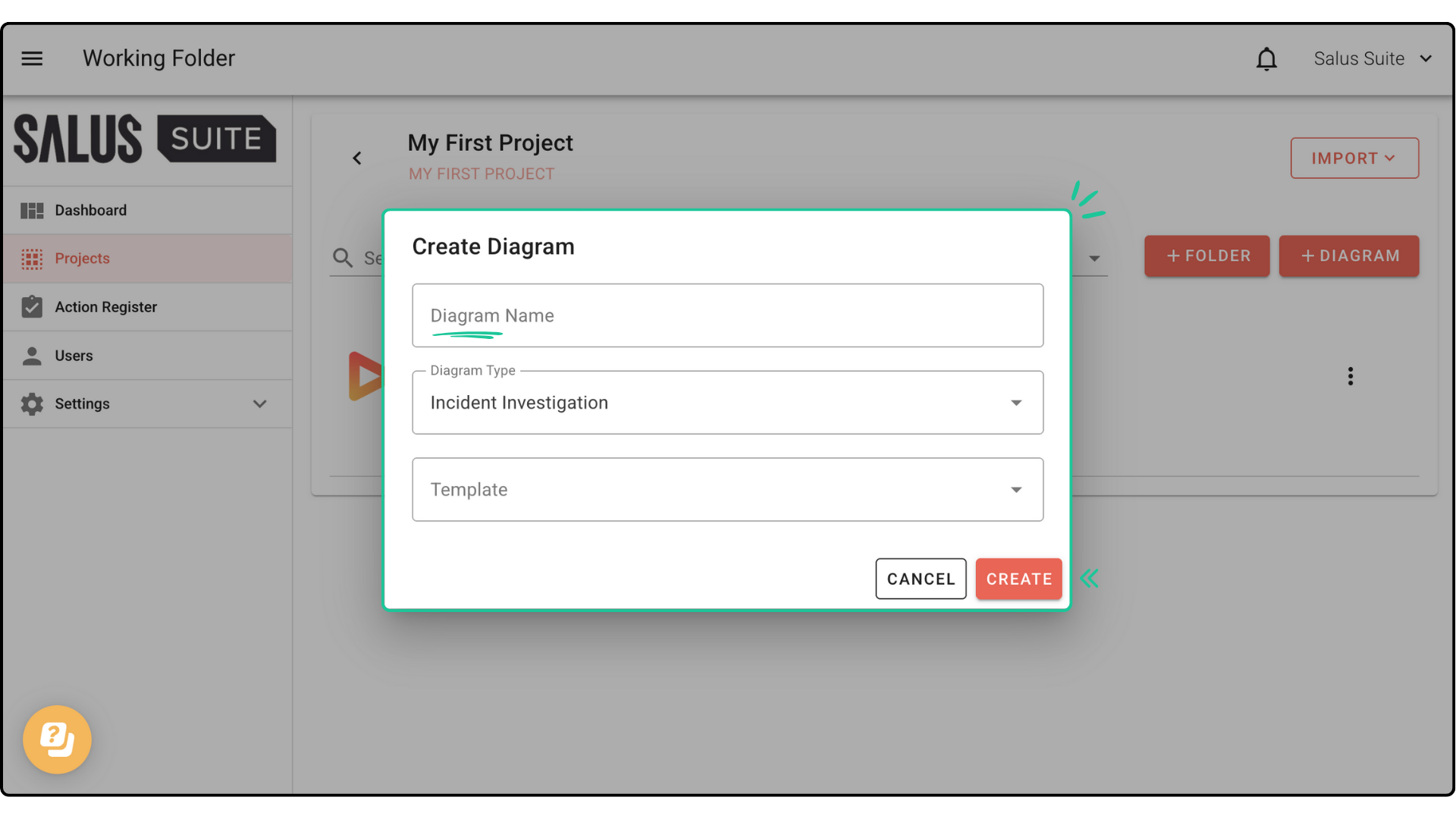Click the help chat bubble icon
Image resolution: width=1456 pixels, height=819 pixels.
[57, 739]
